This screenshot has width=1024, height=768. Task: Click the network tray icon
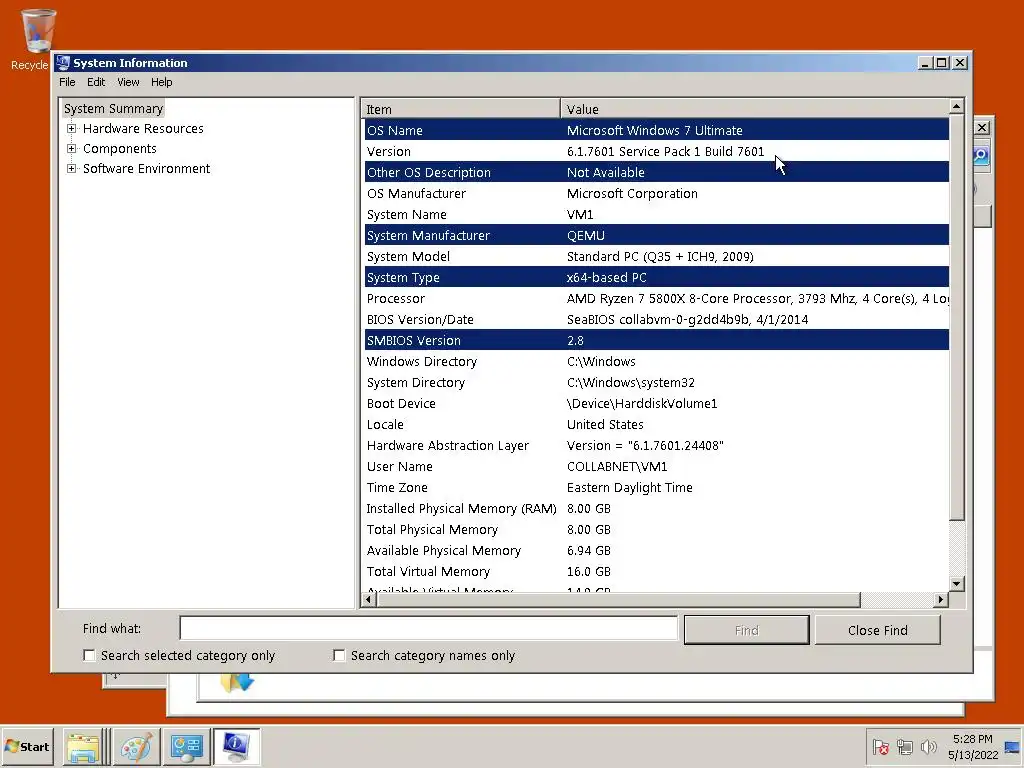[904, 747]
